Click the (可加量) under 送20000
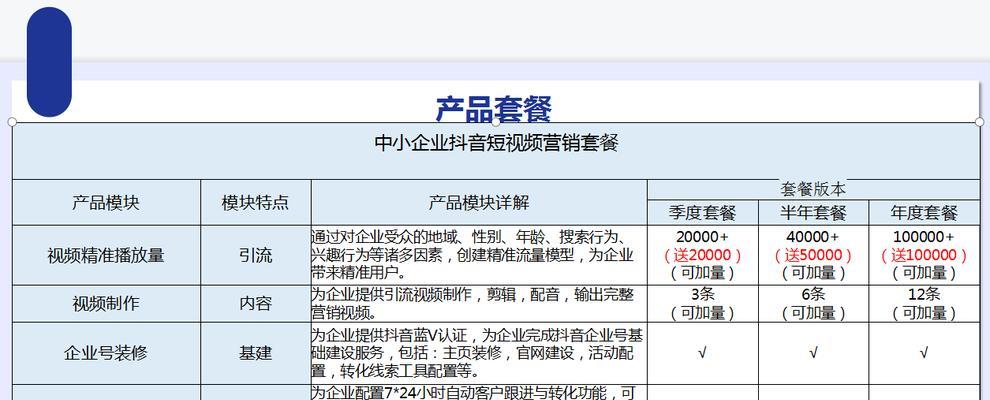The height and width of the screenshot is (400, 990). (x=702, y=273)
